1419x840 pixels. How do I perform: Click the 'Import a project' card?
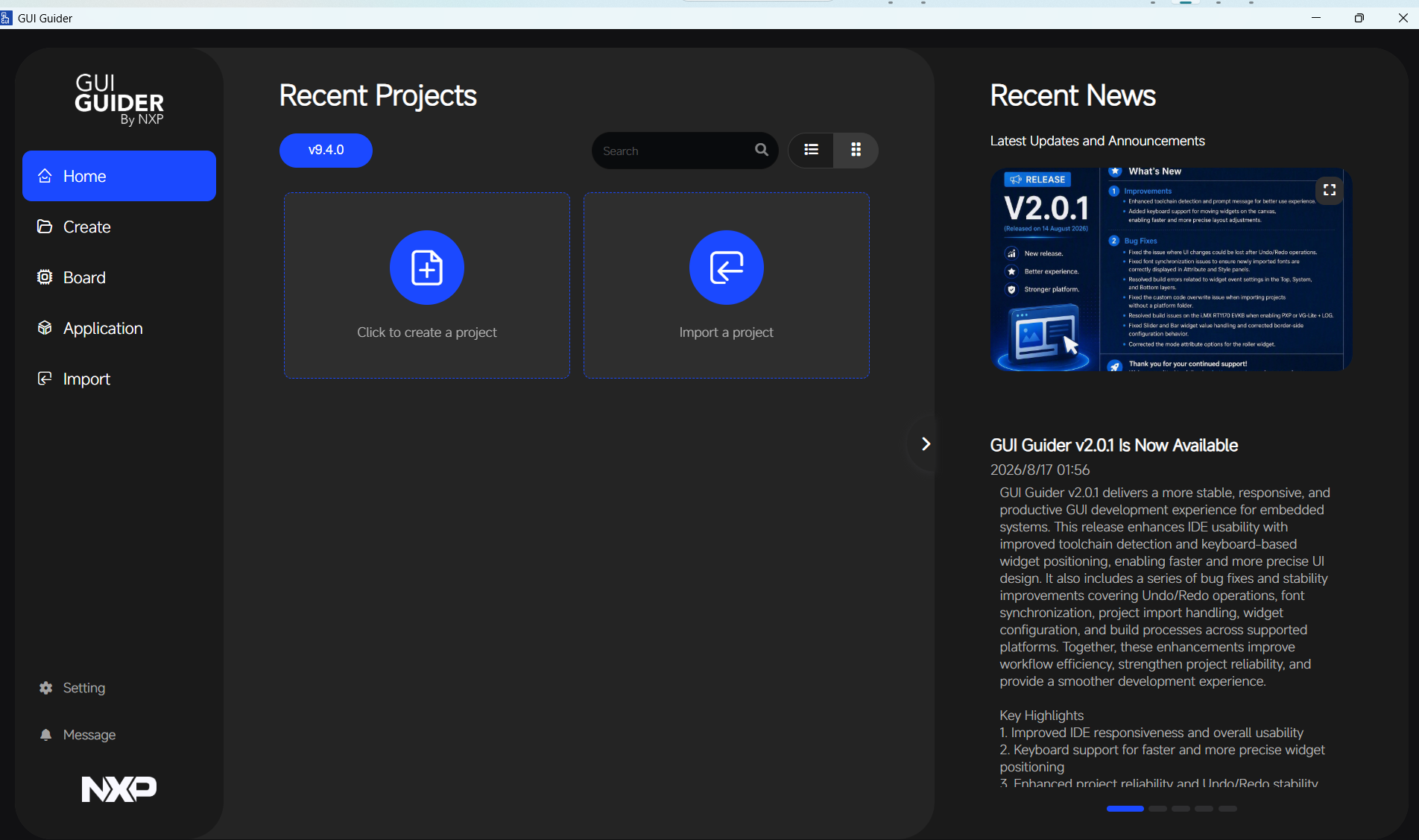pyautogui.click(x=727, y=285)
